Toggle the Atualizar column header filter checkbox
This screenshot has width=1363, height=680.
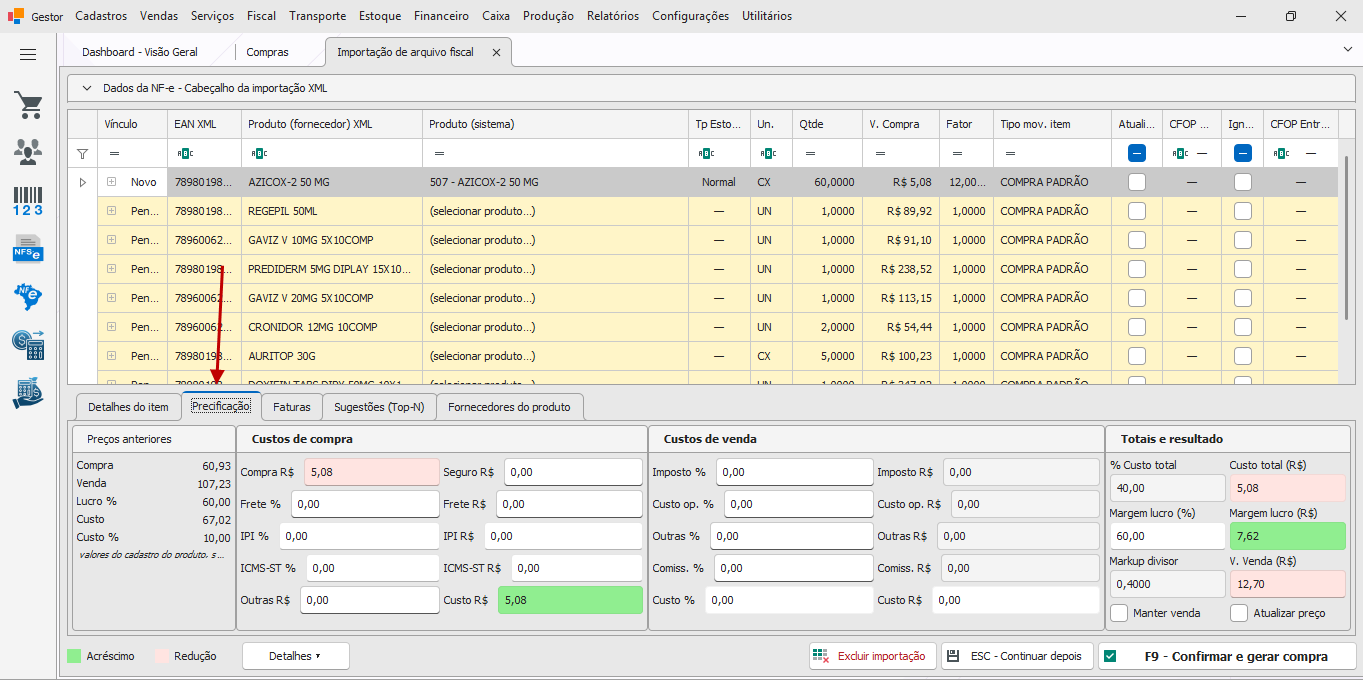tap(1137, 154)
